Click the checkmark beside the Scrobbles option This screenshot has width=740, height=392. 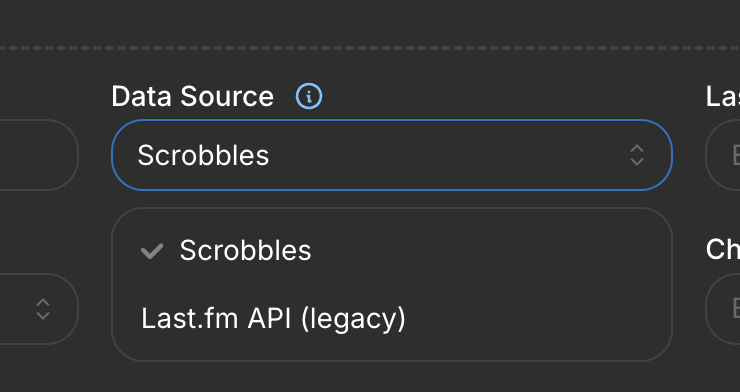tap(152, 251)
